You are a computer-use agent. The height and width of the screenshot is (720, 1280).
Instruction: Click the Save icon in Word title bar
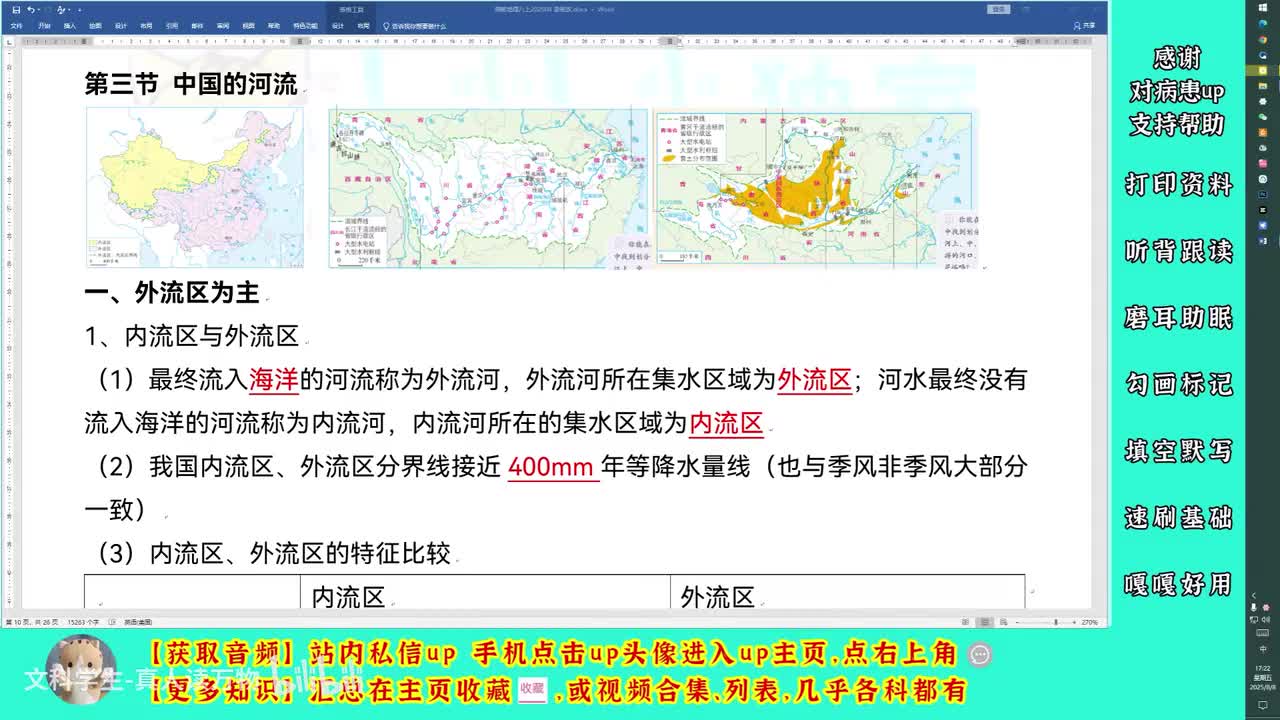click(16, 9)
